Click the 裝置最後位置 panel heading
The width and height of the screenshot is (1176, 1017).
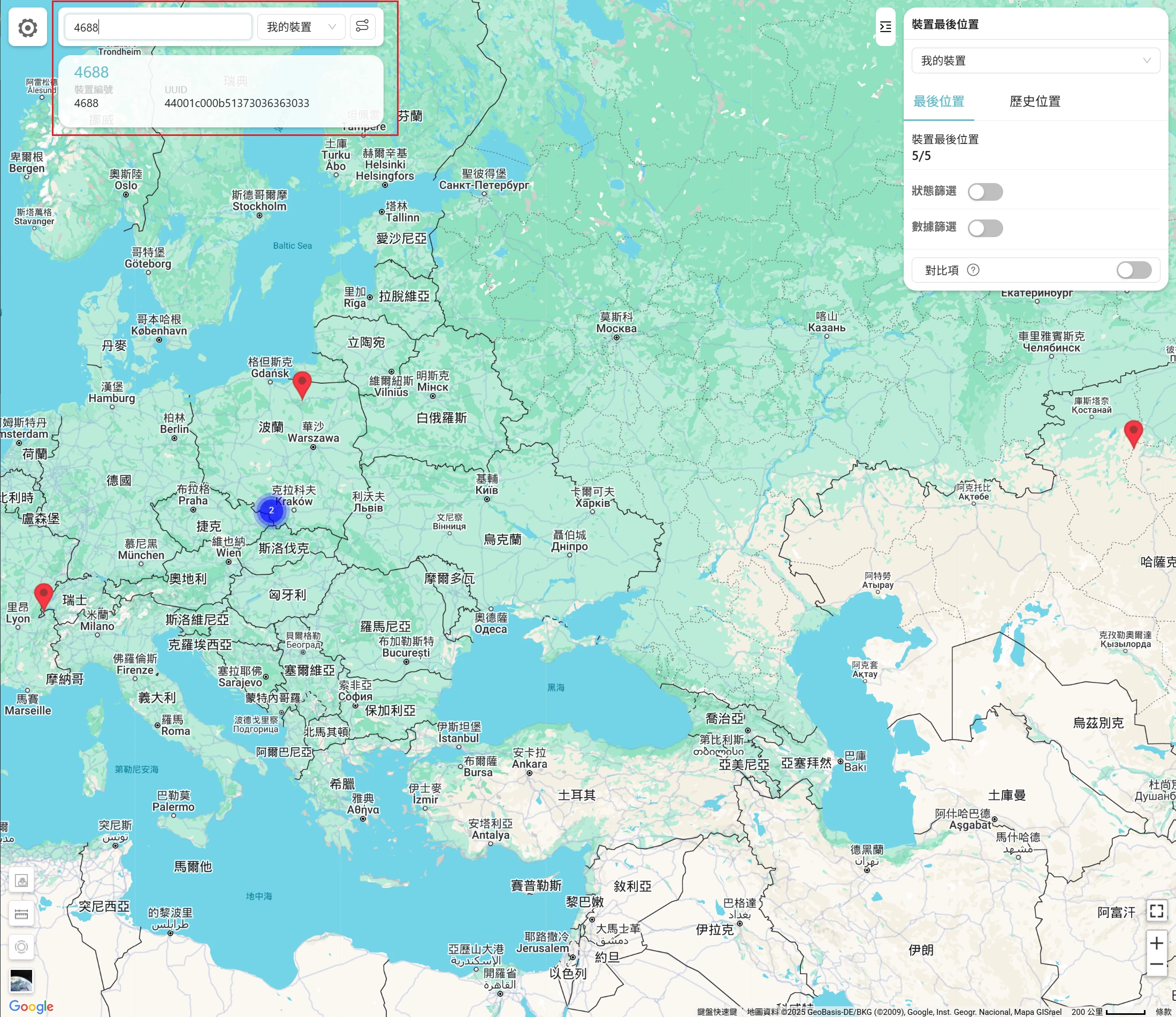pos(945,25)
